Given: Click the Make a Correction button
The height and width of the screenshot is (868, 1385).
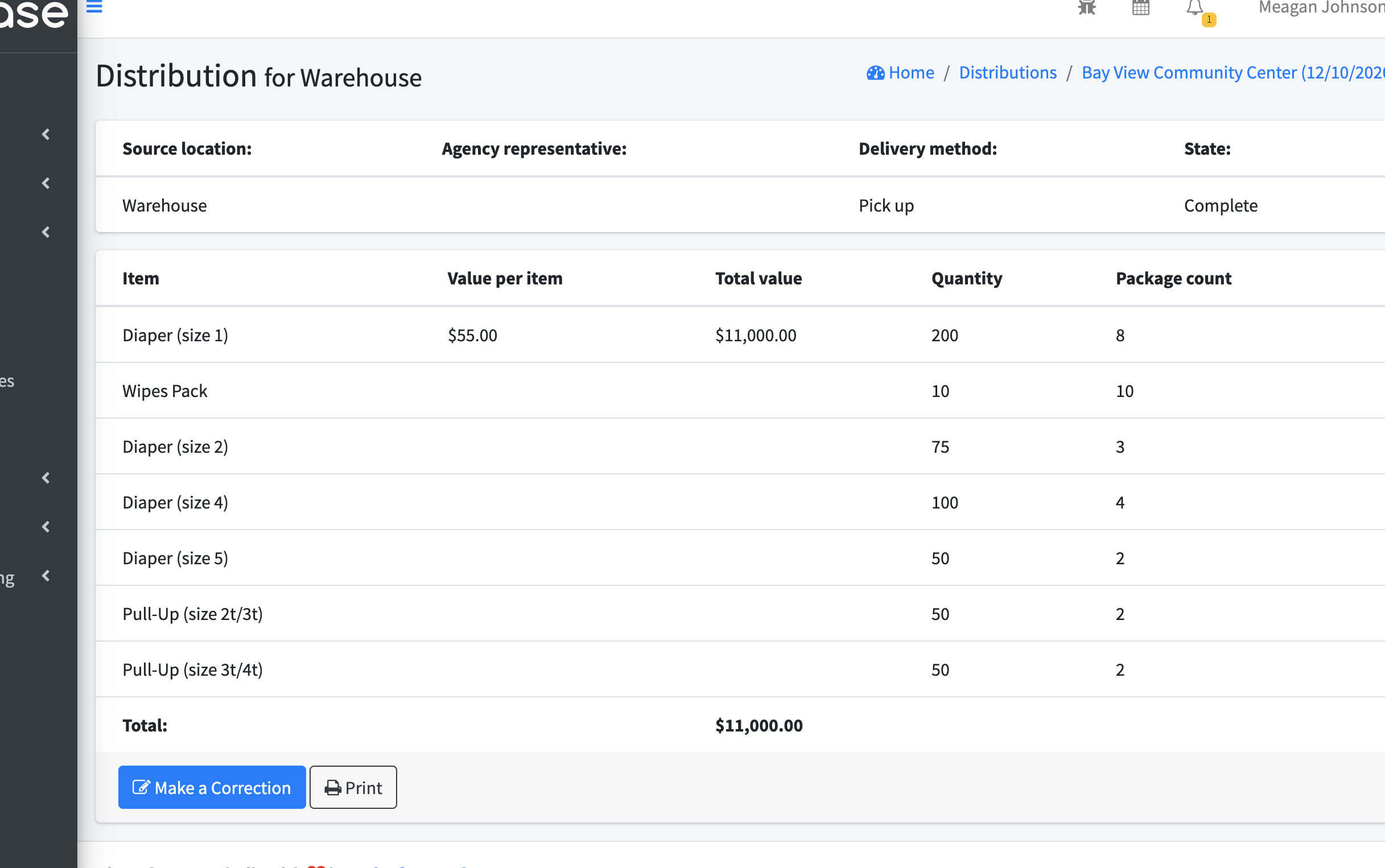Looking at the screenshot, I should [212, 787].
